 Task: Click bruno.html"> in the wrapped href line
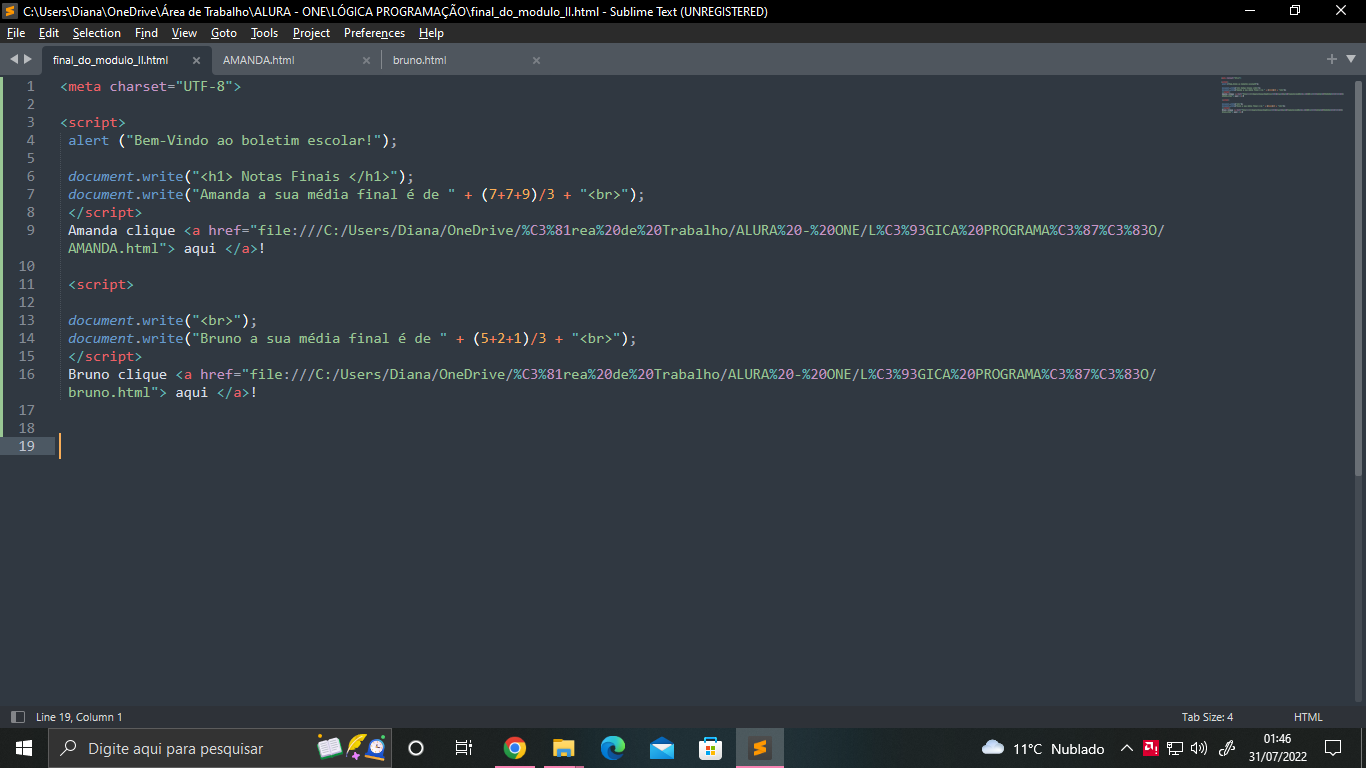coord(118,392)
